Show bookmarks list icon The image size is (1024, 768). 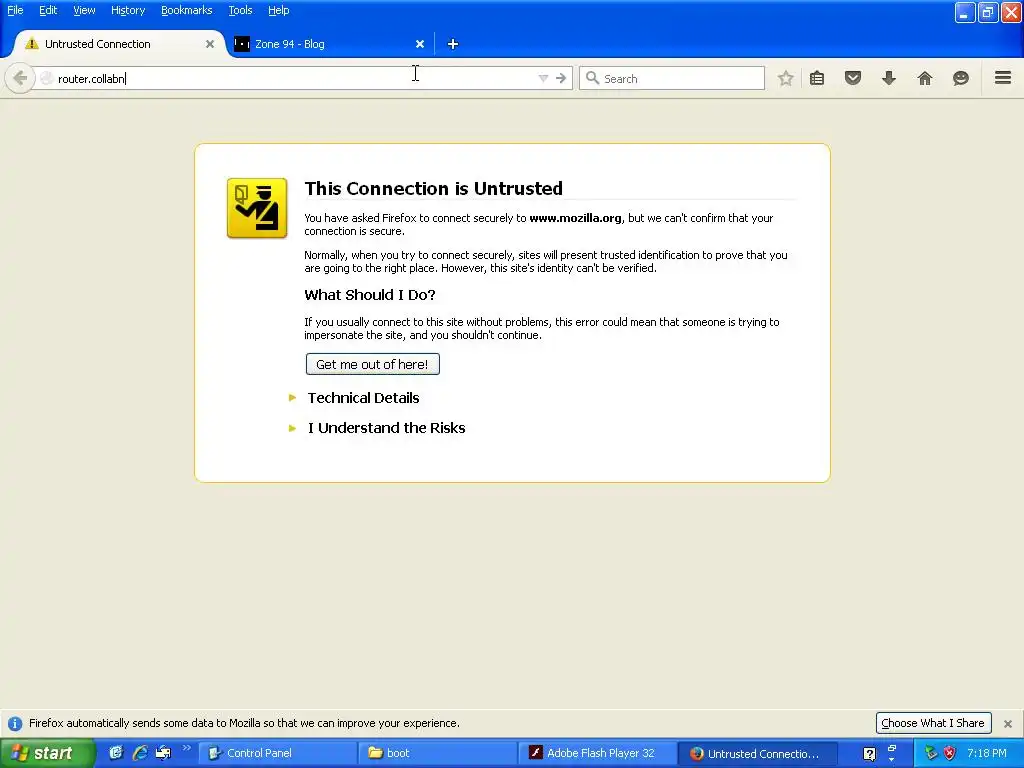pyautogui.click(x=817, y=78)
